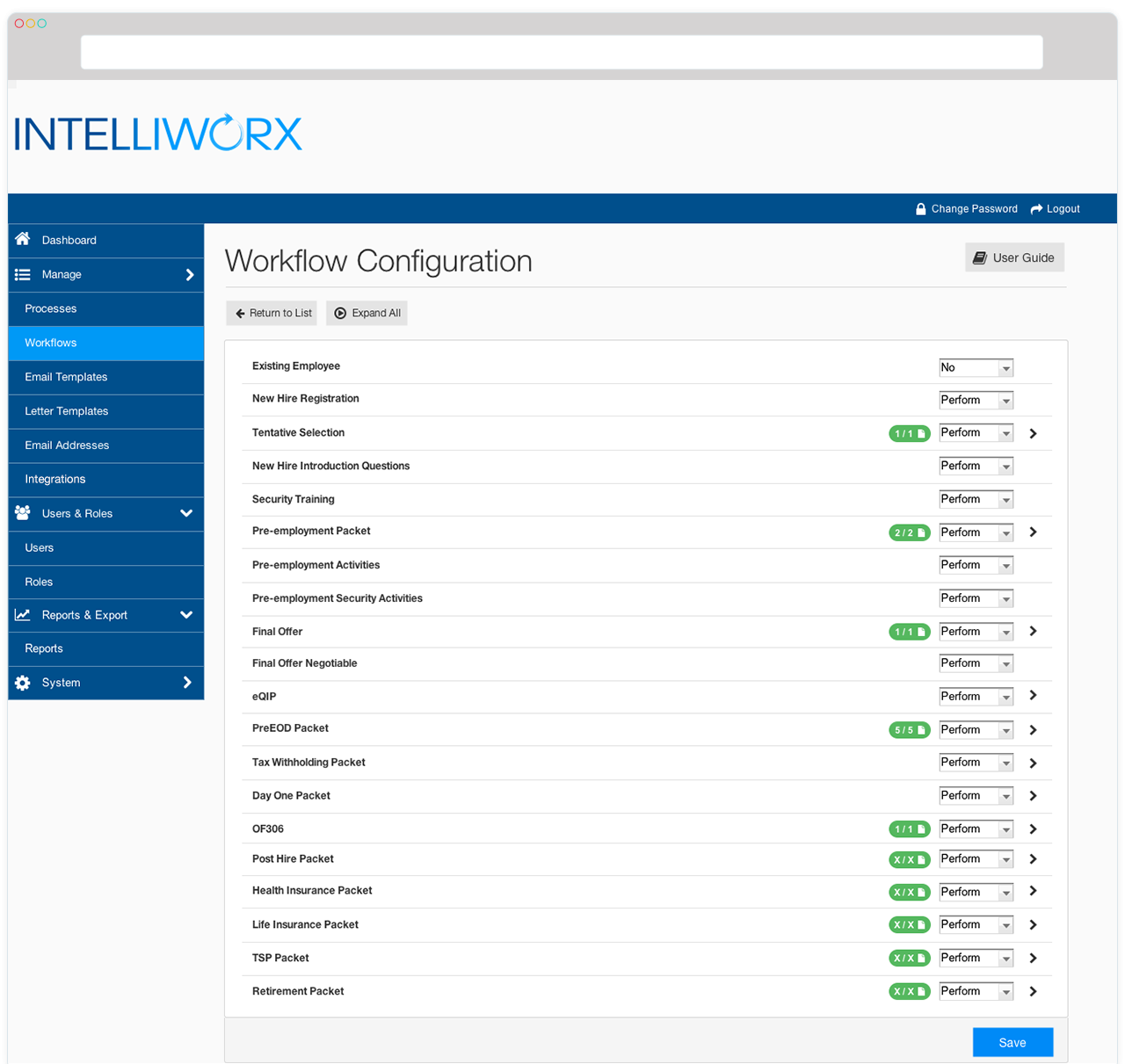Click the Retirement Packet X/X badge

(x=910, y=991)
